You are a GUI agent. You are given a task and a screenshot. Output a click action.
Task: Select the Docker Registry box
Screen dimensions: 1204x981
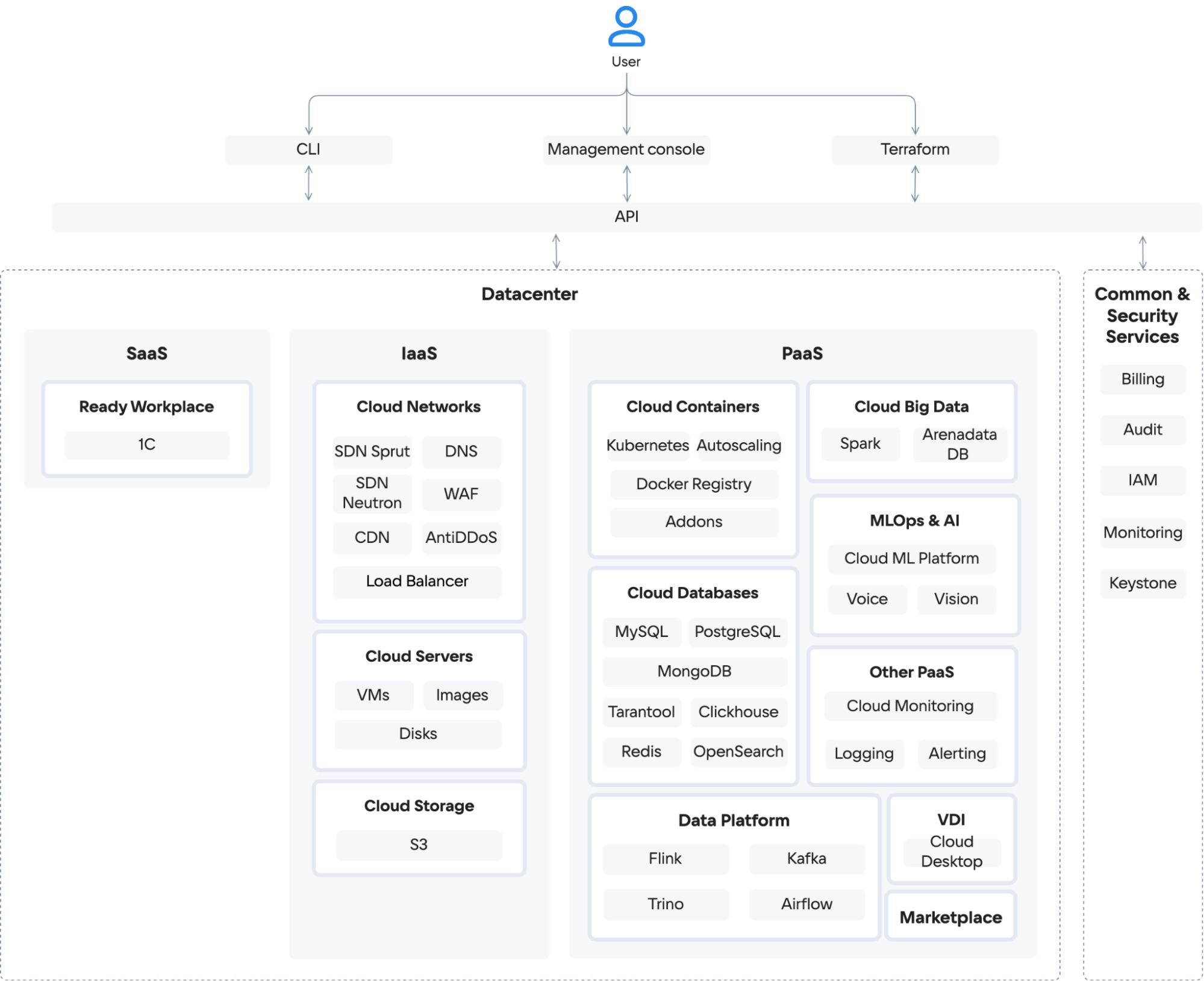tap(694, 484)
